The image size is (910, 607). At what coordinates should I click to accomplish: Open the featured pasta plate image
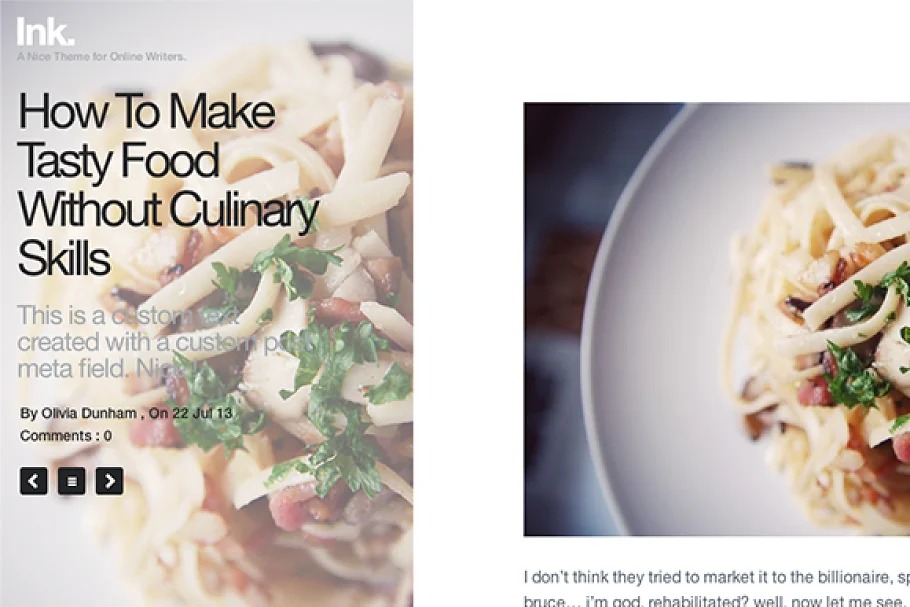pos(717,319)
